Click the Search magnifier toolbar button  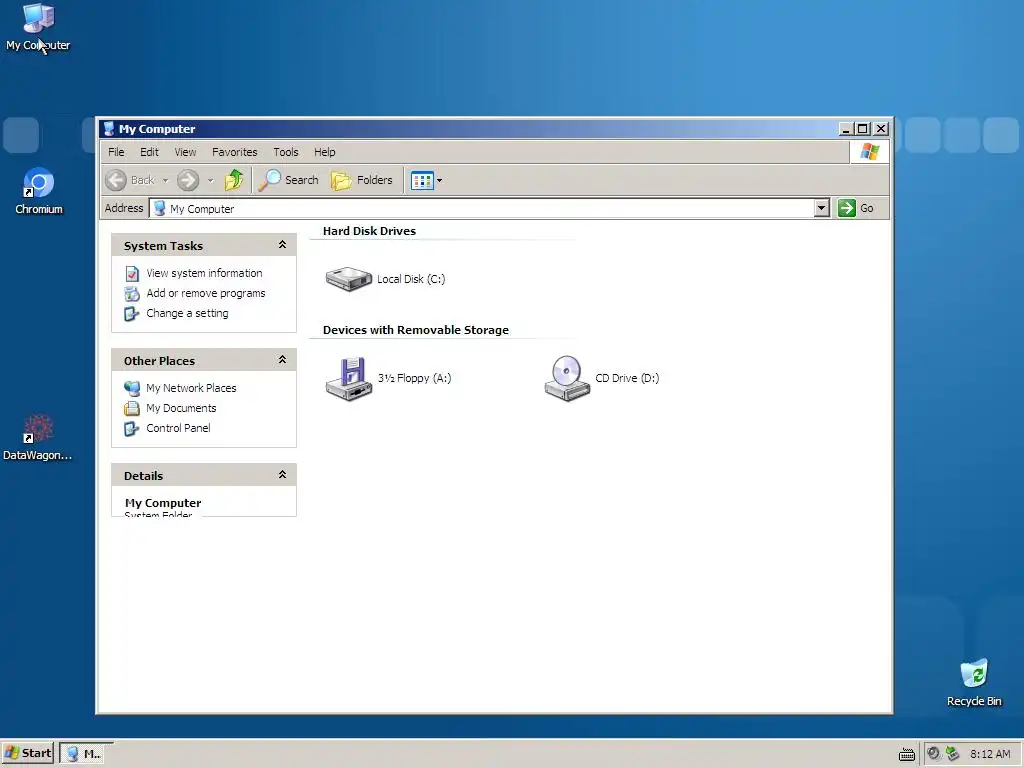click(x=288, y=180)
